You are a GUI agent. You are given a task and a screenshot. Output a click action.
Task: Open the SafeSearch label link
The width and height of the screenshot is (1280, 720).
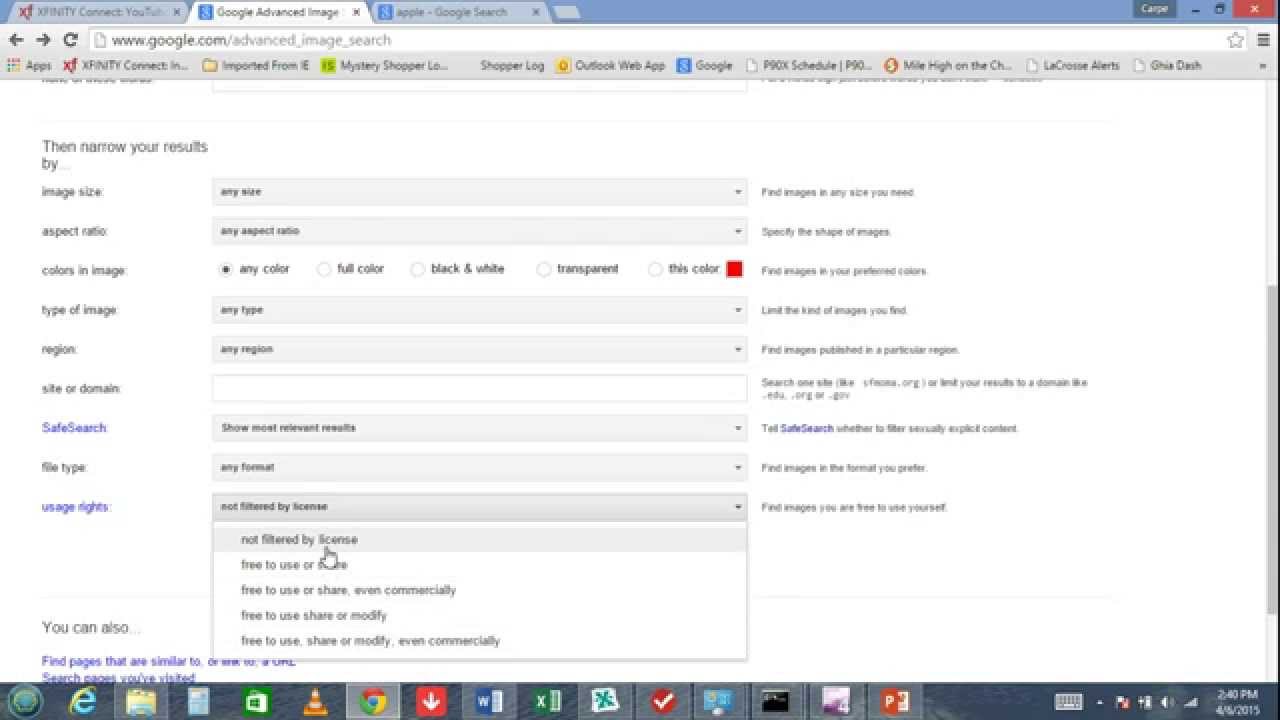pos(74,428)
